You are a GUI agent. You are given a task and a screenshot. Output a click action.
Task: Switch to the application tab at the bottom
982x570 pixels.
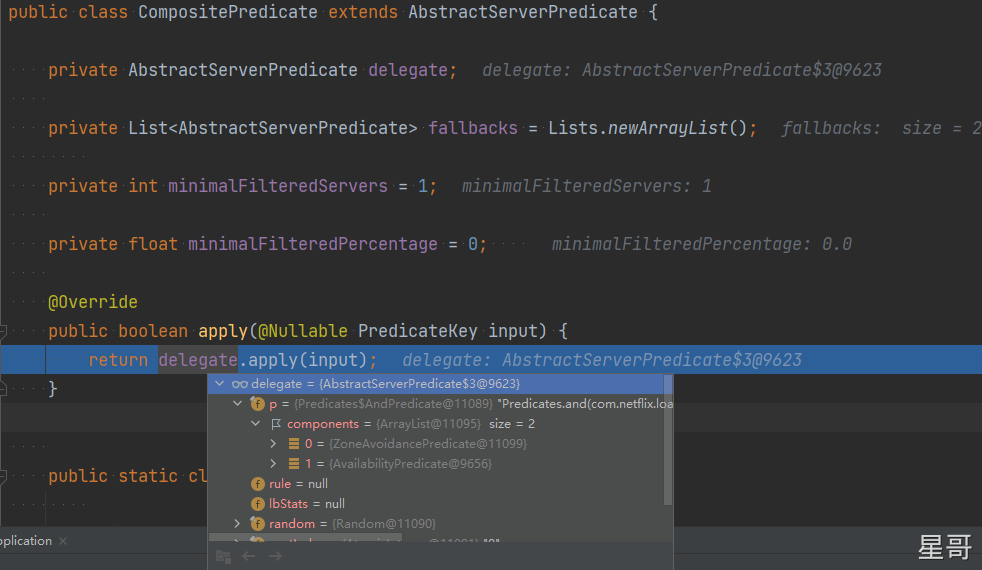click(25, 541)
